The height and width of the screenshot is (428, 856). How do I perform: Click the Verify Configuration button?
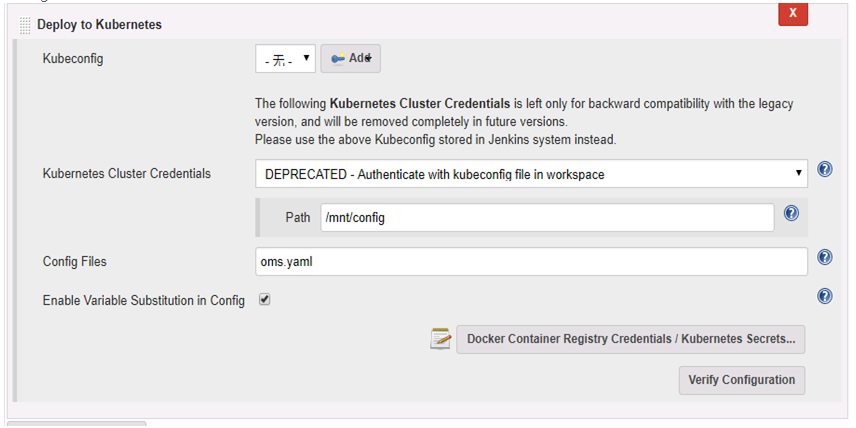(741, 380)
